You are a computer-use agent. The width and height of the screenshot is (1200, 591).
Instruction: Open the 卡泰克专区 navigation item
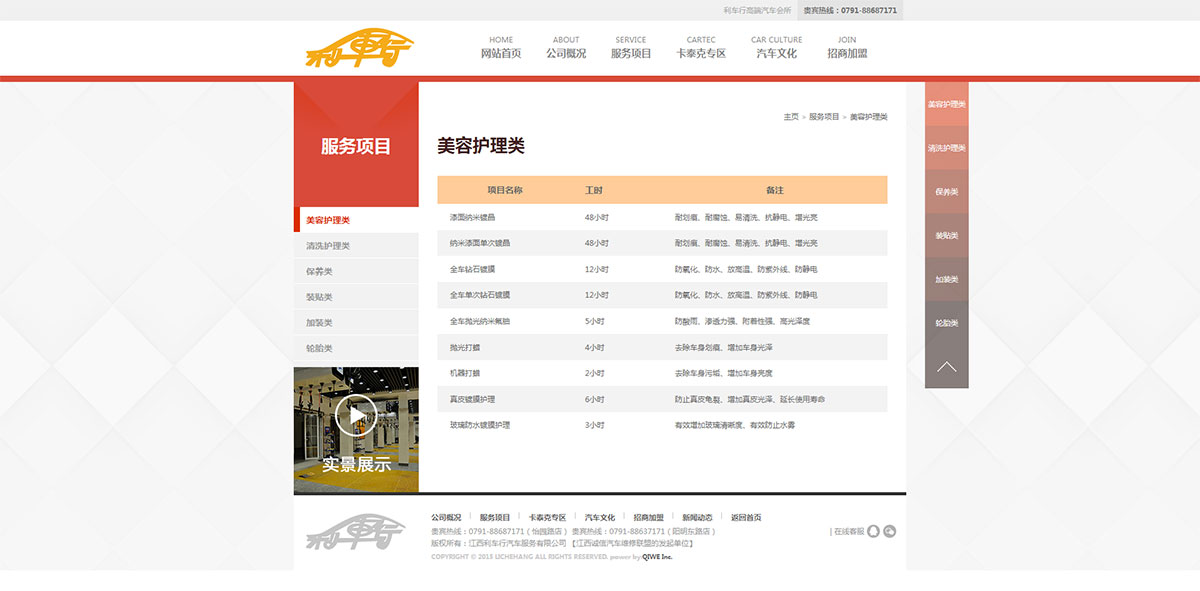click(x=701, y=48)
